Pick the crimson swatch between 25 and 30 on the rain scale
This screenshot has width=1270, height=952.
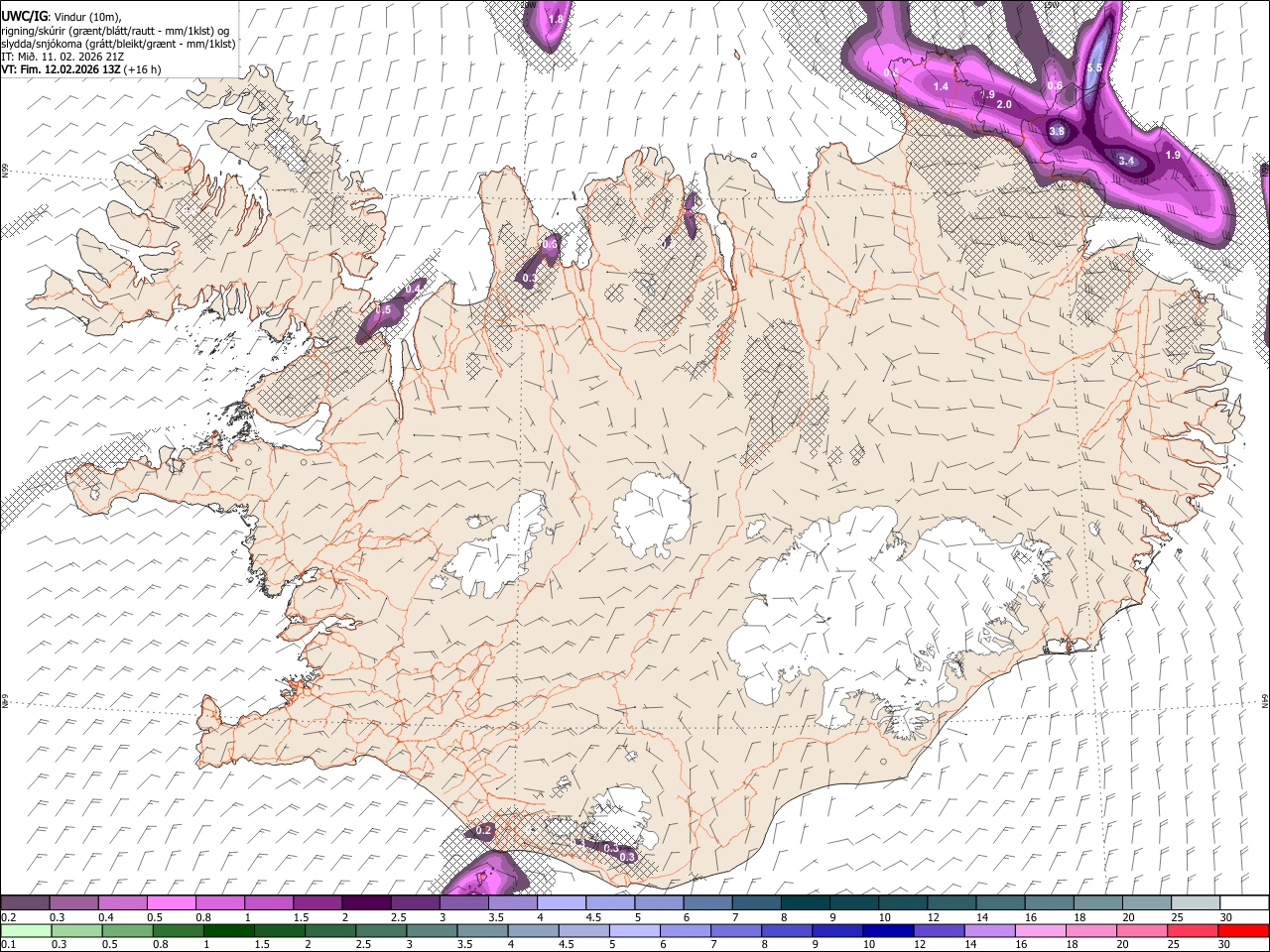coord(1192,930)
